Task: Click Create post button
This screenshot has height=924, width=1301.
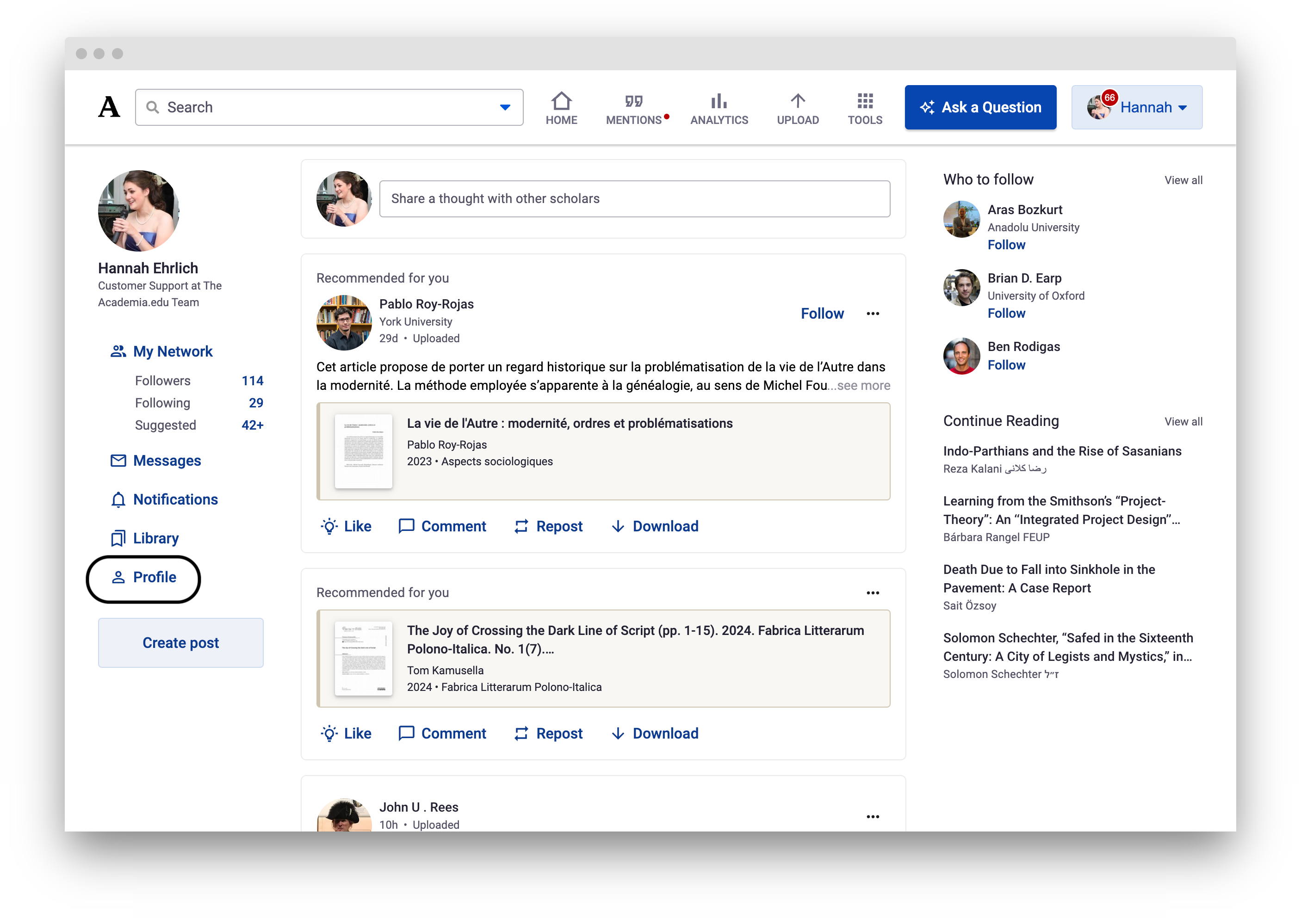Action: [180, 643]
